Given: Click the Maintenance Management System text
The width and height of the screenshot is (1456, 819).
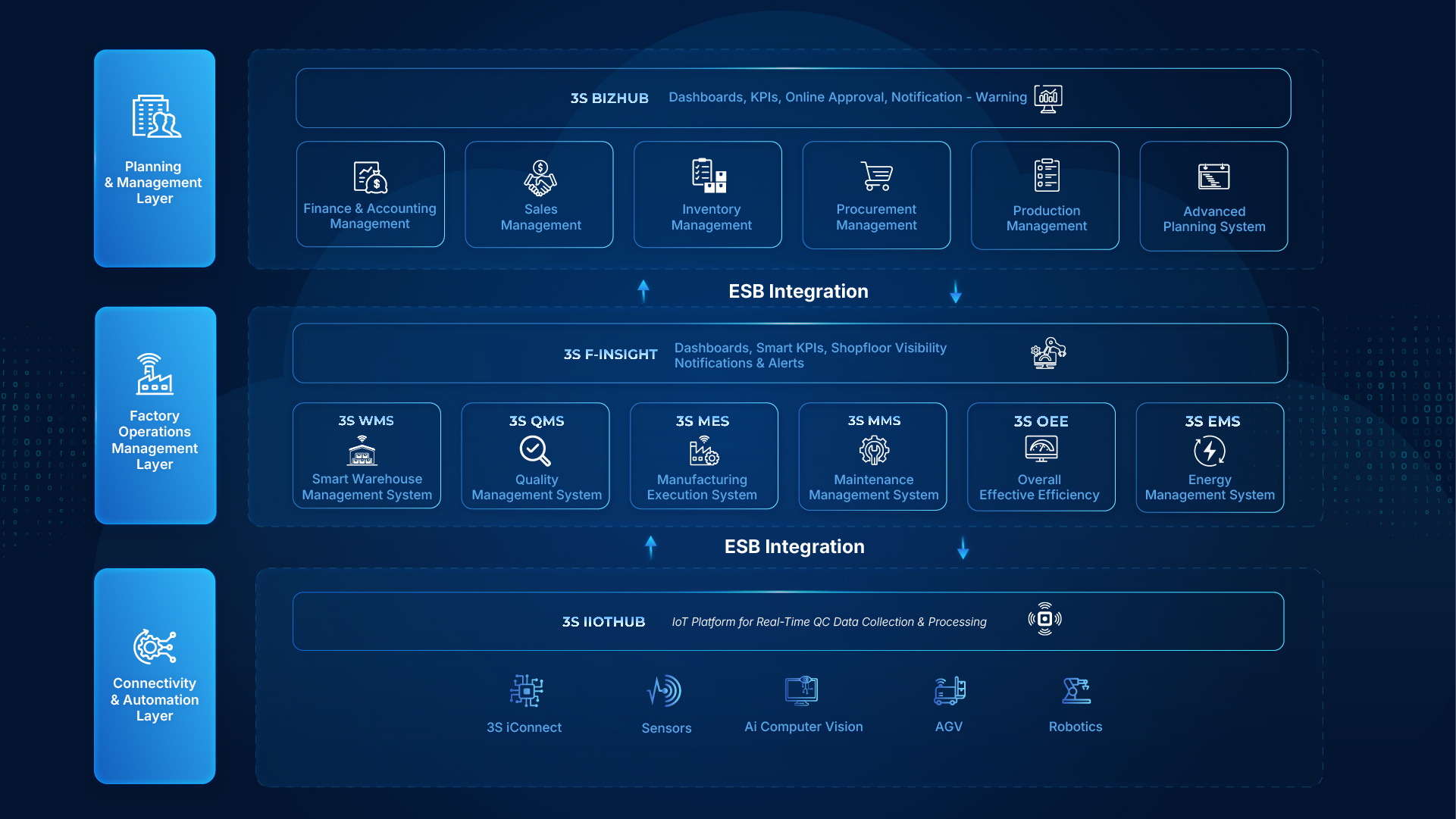Looking at the screenshot, I should click(x=874, y=487).
